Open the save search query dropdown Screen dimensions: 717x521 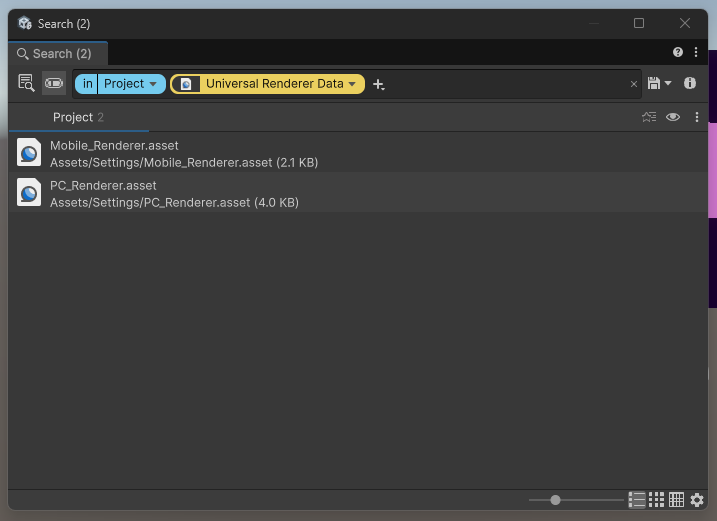pos(660,84)
